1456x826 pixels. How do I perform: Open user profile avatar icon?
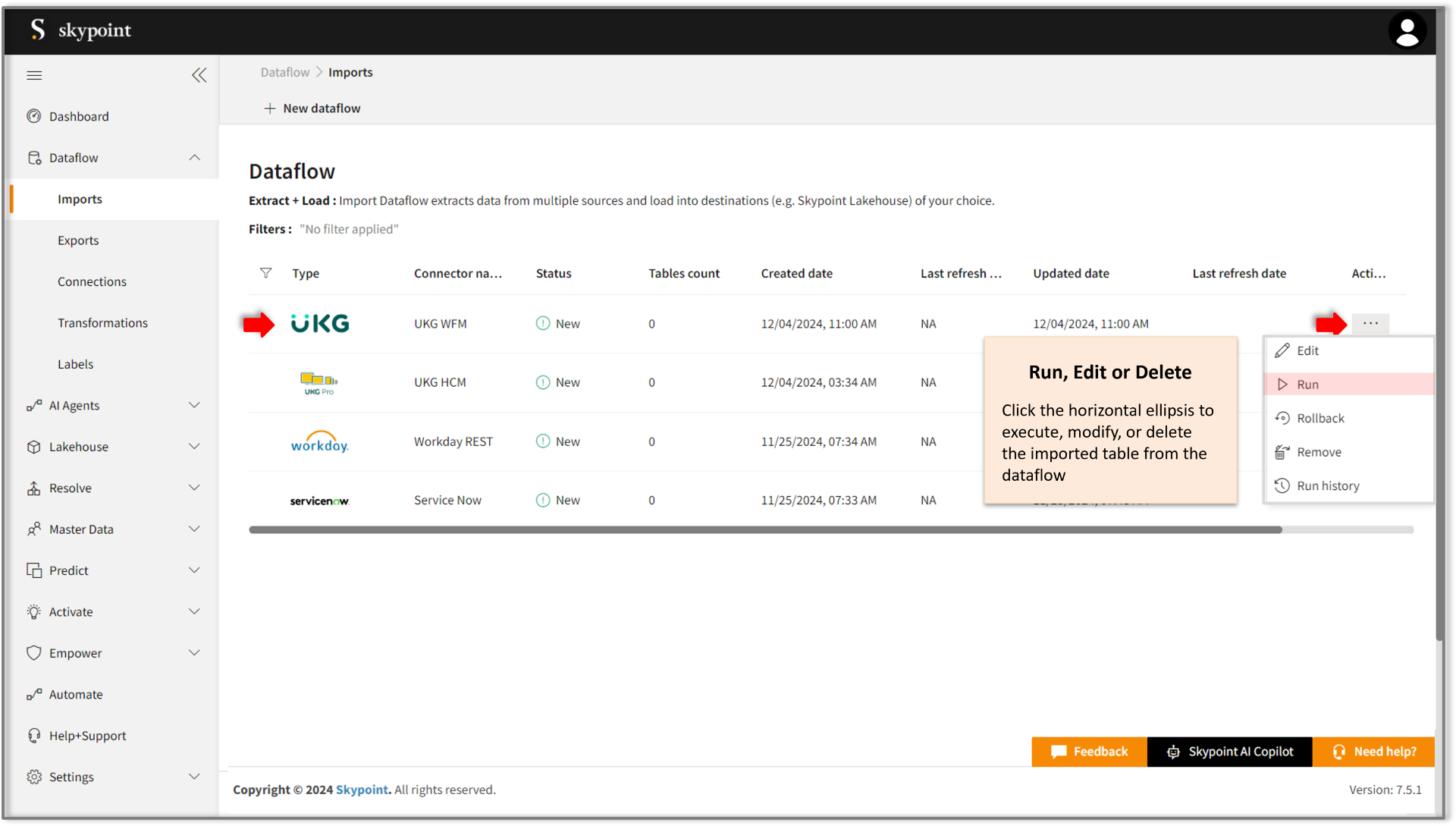pos(1407,31)
